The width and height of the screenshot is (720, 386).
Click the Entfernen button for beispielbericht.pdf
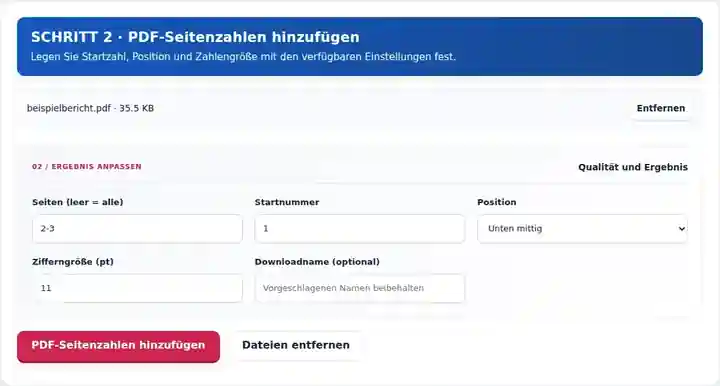[x=661, y=108]
